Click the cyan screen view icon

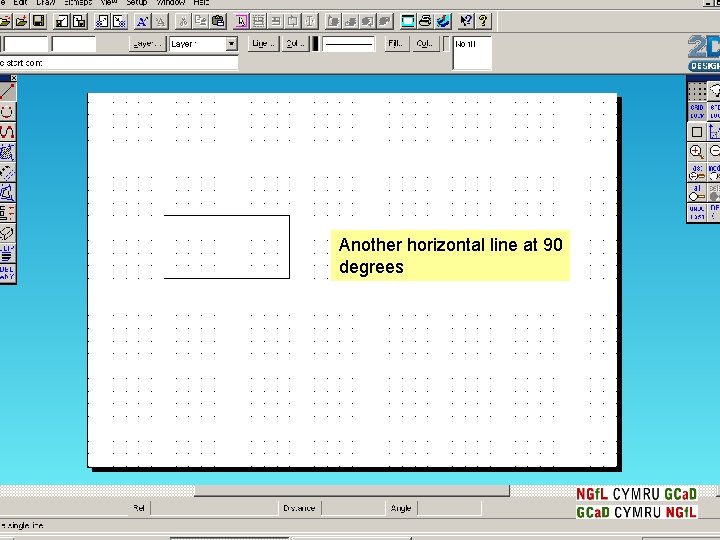tap(408, 21)
